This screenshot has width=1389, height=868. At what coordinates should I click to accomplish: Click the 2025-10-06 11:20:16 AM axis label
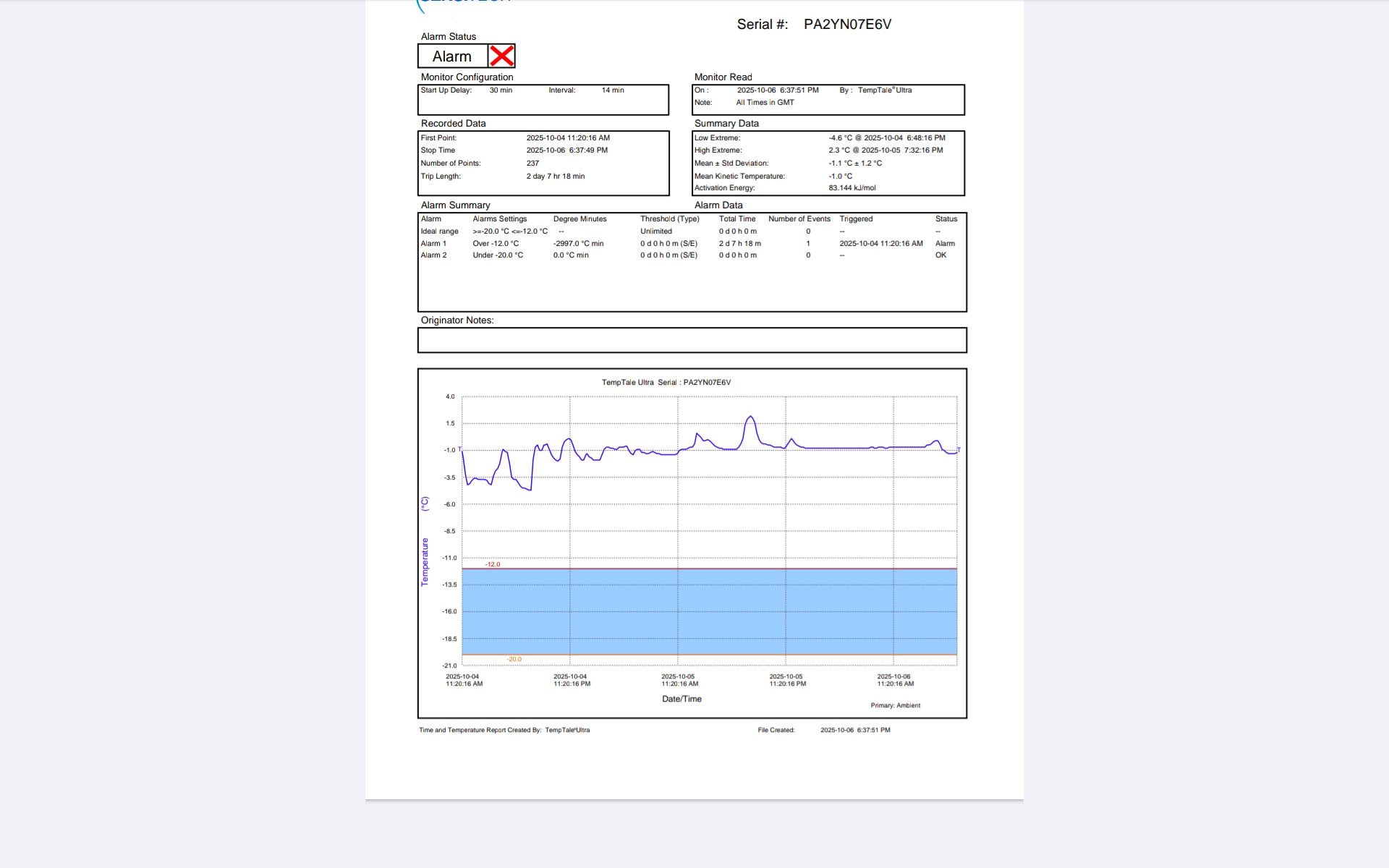895,680
